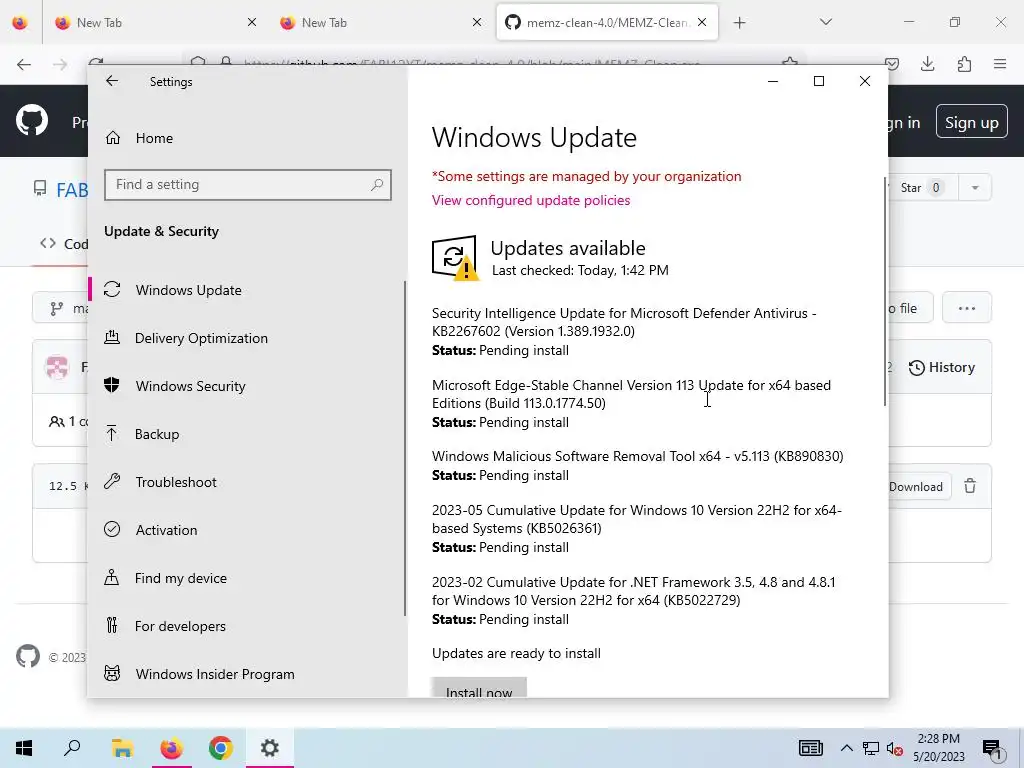Screen dimensions: 1024x768
Task: Click the For developers tools icon
Action: (112, 626)
